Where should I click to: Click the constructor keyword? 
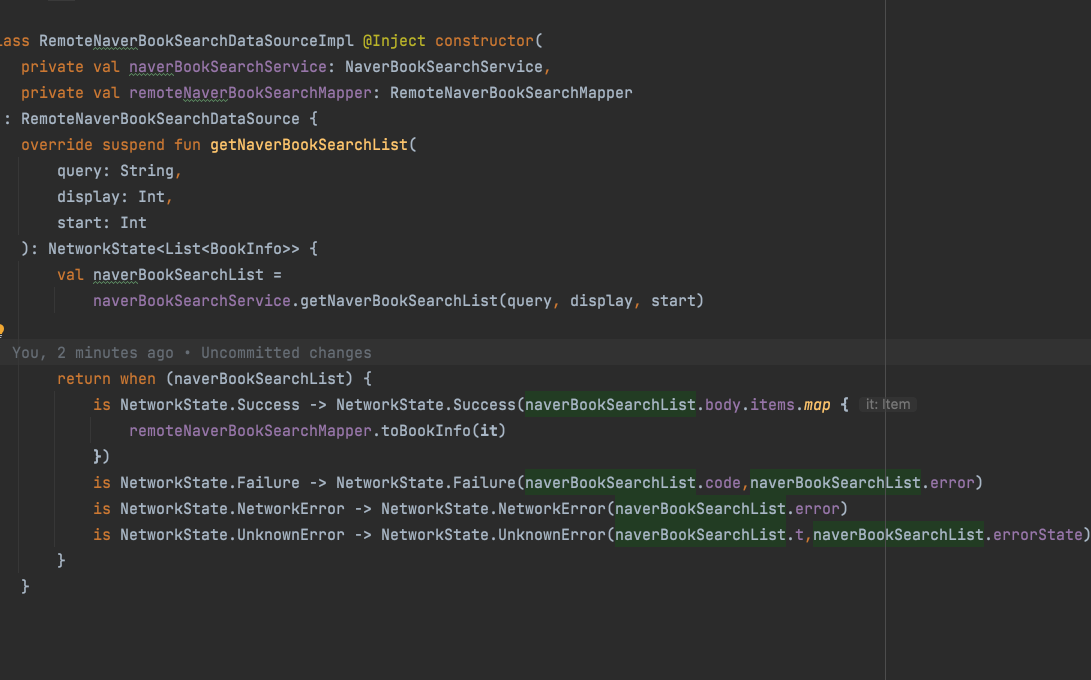click(x=484, y=41)
